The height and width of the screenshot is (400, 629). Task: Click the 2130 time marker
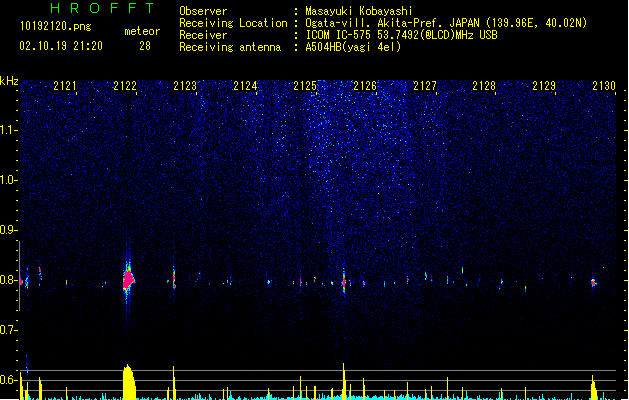pos(604,86)
